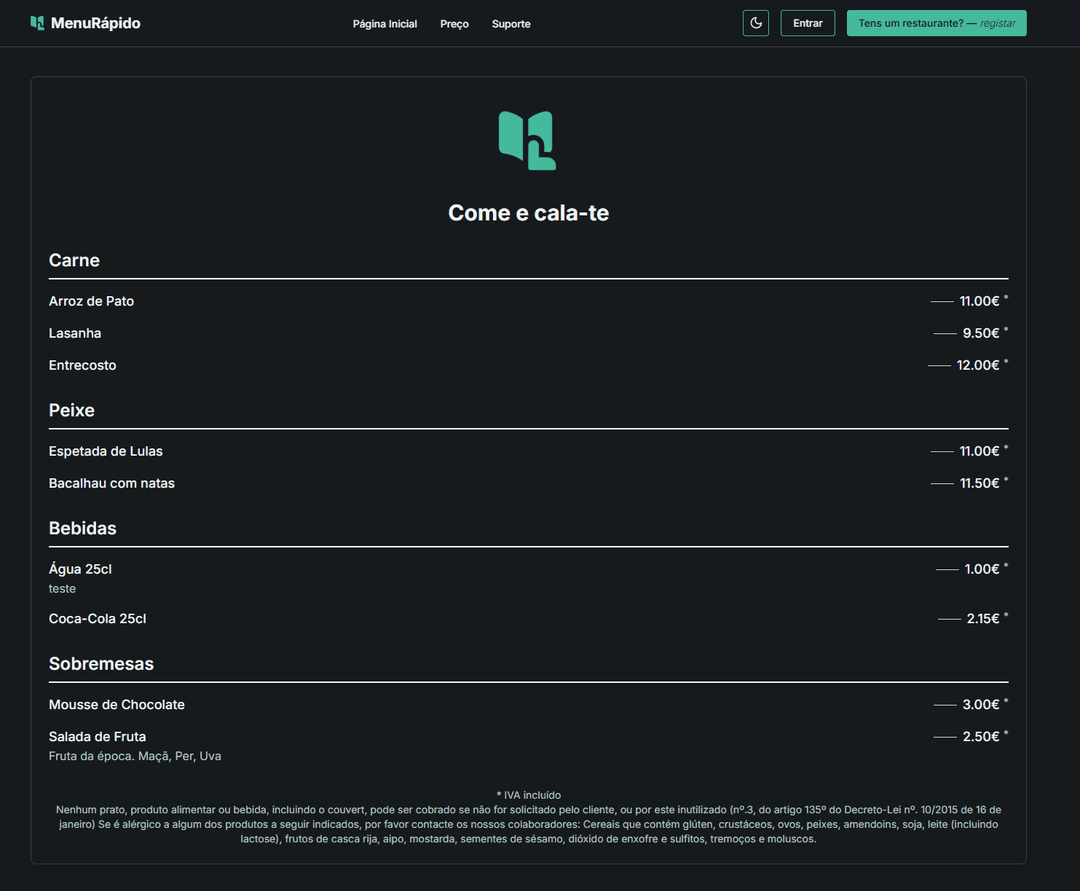Select the Coca-Cola 25cl item
The image size is (1080, 891).
point(97,618)
